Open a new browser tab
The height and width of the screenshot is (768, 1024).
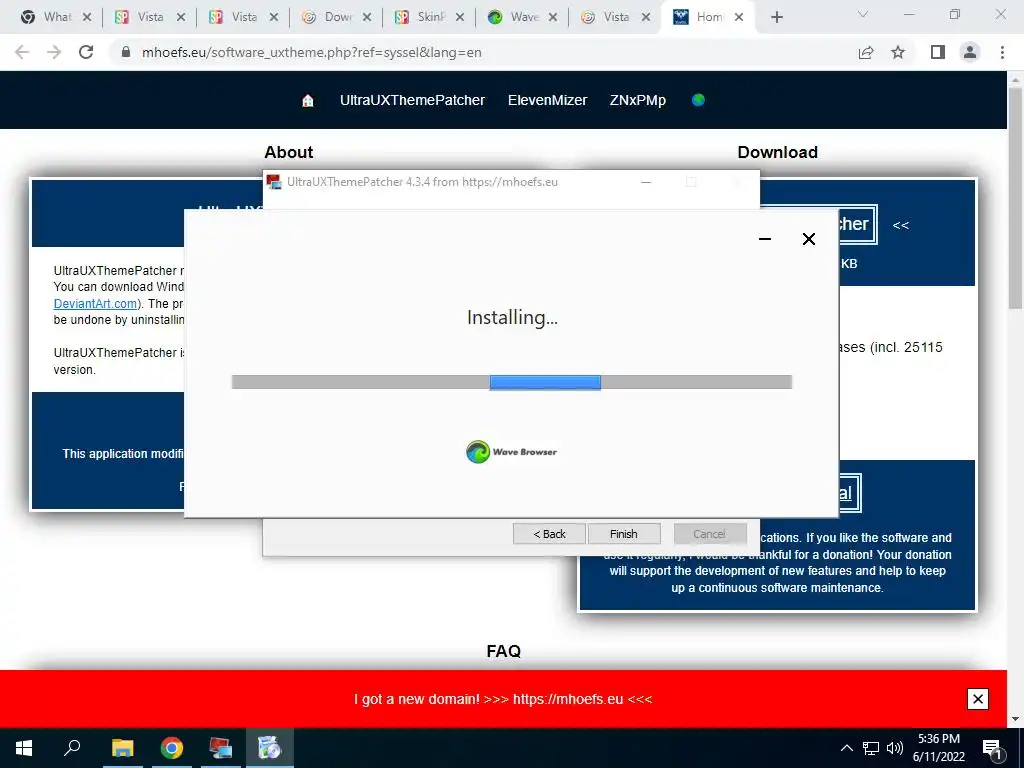(x=776, y=18)
